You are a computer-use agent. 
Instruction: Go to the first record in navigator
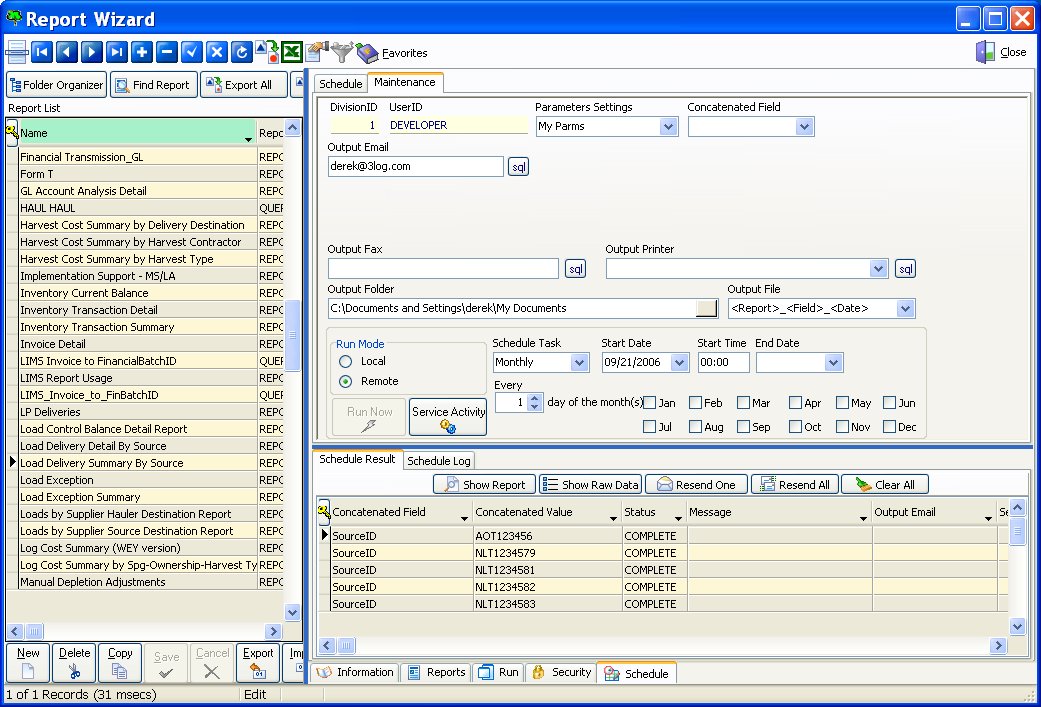pos(42,52)
